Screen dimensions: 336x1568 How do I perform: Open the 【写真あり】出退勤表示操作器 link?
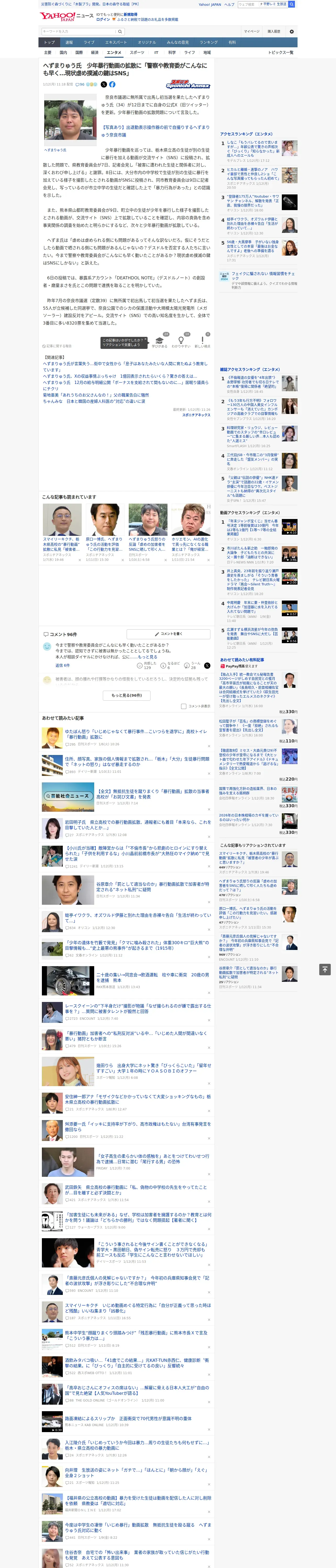click(x=155, y=131)
